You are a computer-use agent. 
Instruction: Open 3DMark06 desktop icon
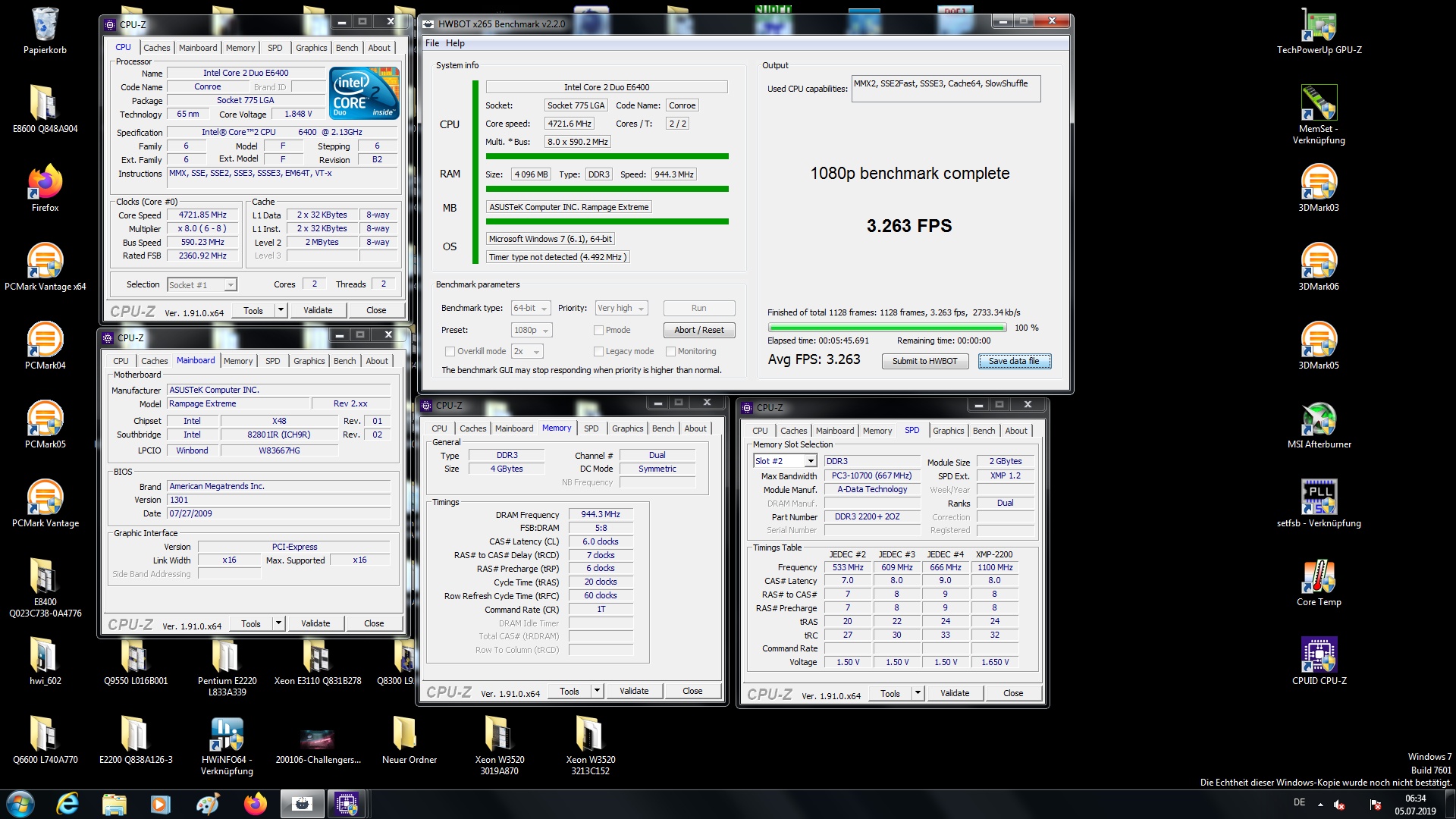click(1319, 266)
